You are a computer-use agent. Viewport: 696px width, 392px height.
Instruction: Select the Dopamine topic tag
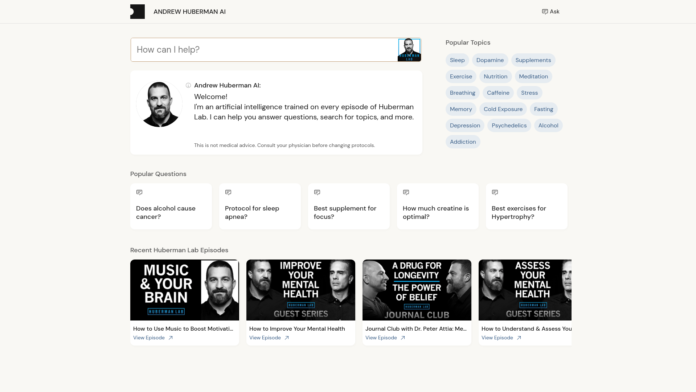pyautogui.click(x=490, y=60)
